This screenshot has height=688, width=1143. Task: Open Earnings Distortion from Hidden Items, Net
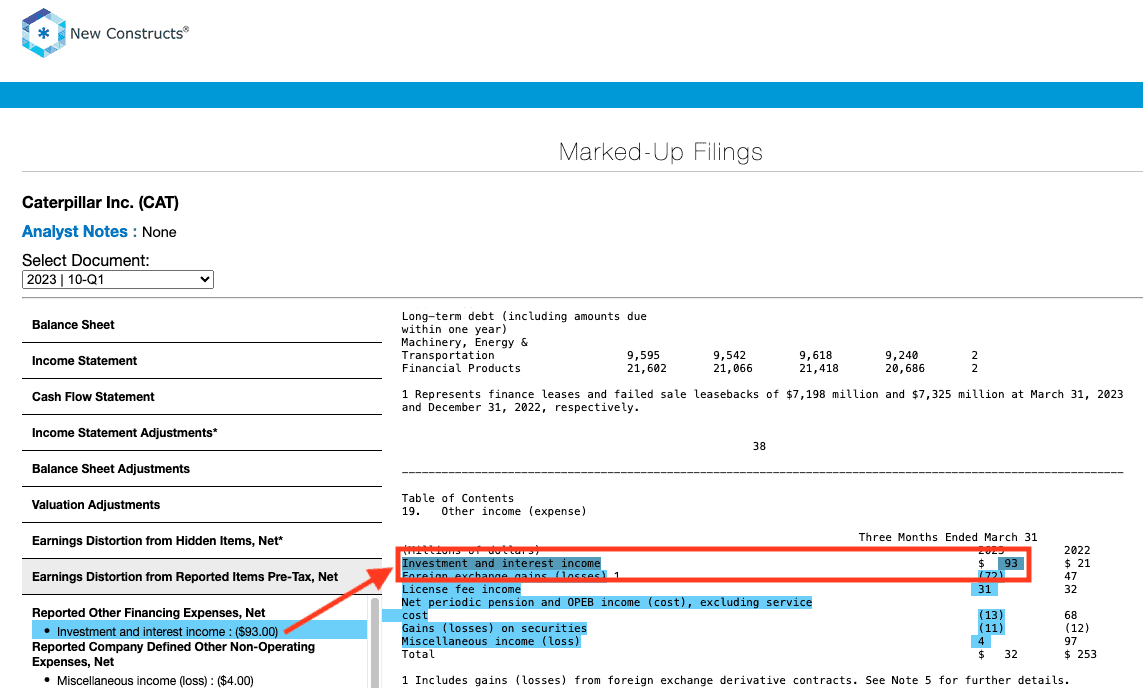(202, 541)
